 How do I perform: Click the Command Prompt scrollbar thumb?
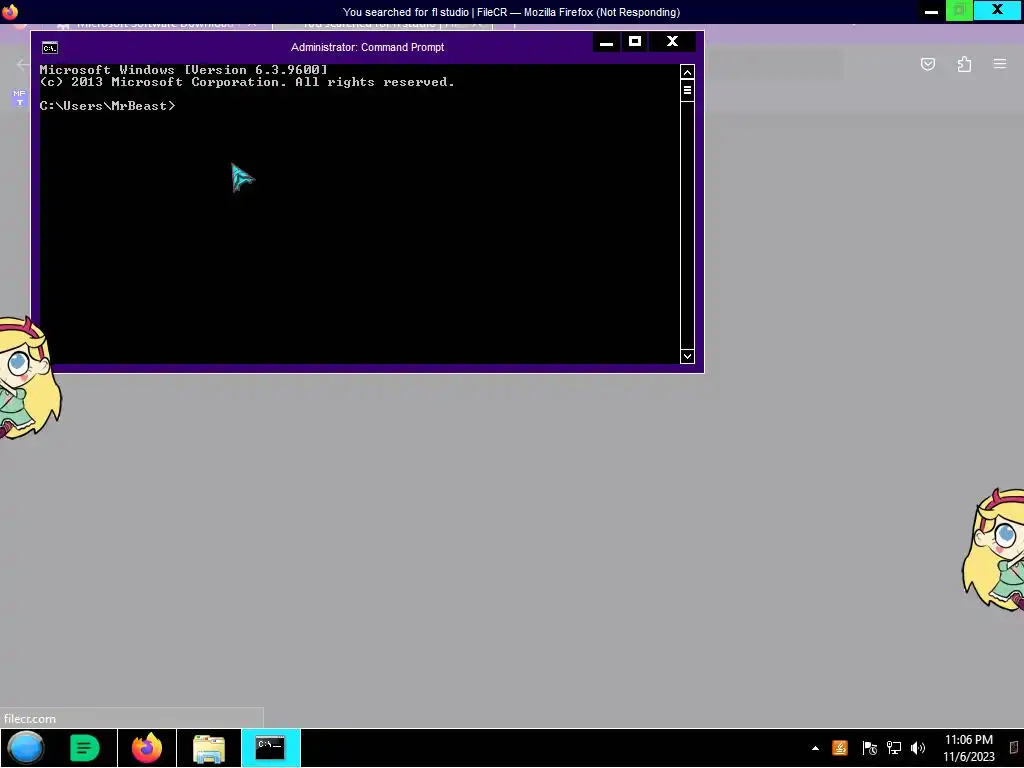pos(687,90)
